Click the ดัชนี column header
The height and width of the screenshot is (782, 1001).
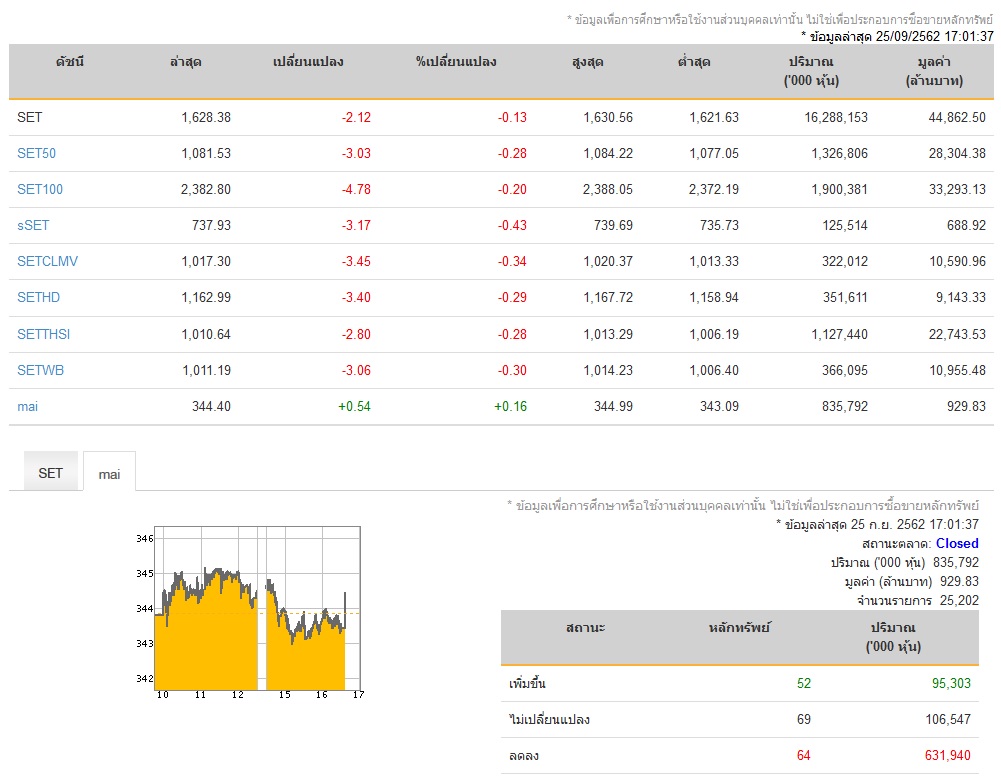click(x=70, y=62)
